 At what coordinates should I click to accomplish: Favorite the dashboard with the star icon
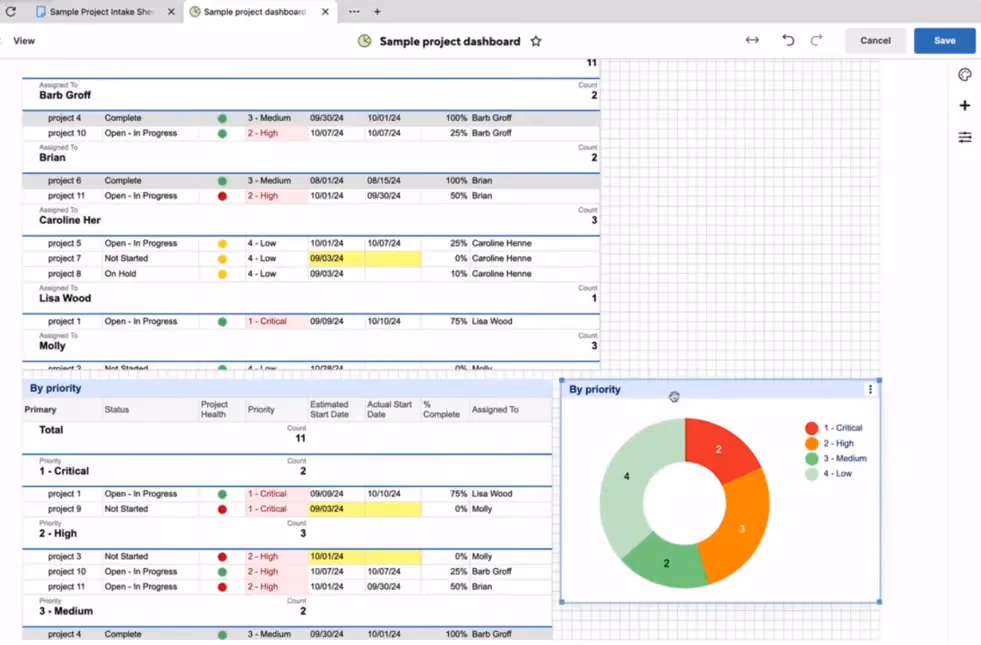tap(536, 41)
